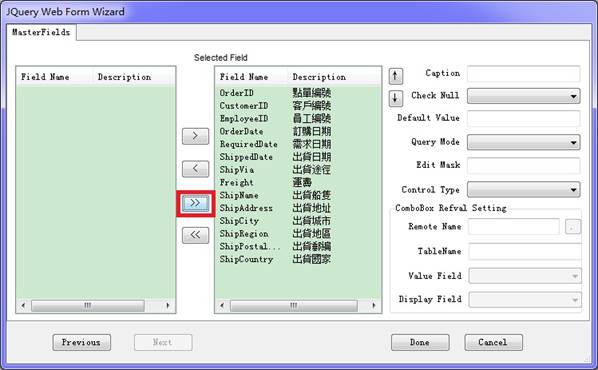Select the OrderID row
The width and height of the screenshot is (598, 370).
click(297, 93)
